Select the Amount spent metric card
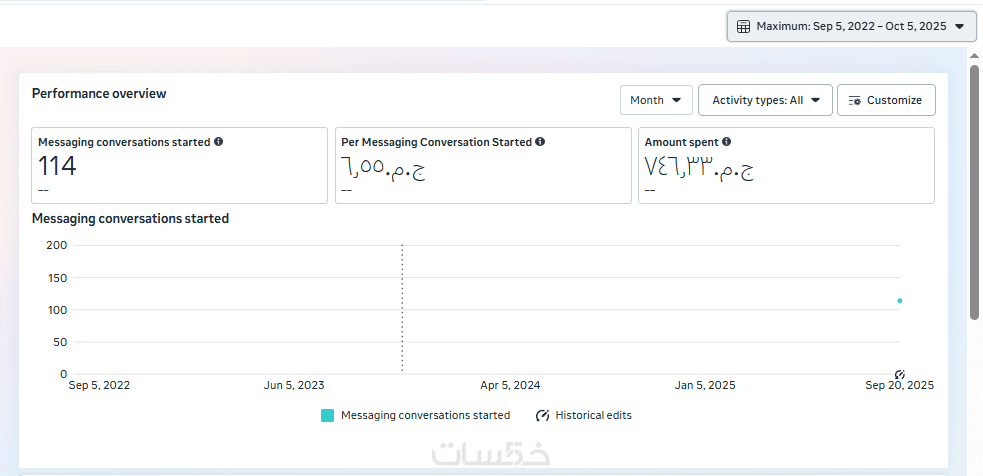Image resolution: width=983 pixels, height=476 pixels. coord(786,166)
